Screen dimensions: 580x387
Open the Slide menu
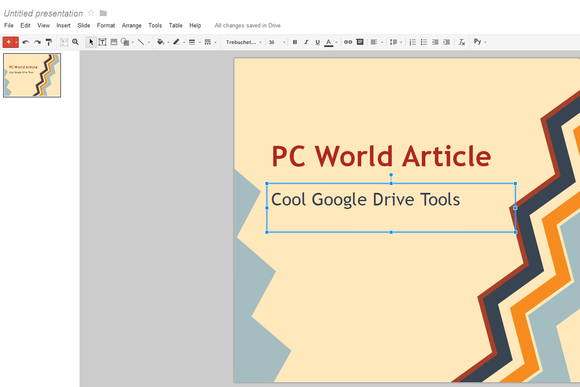[x=84, y=26]
